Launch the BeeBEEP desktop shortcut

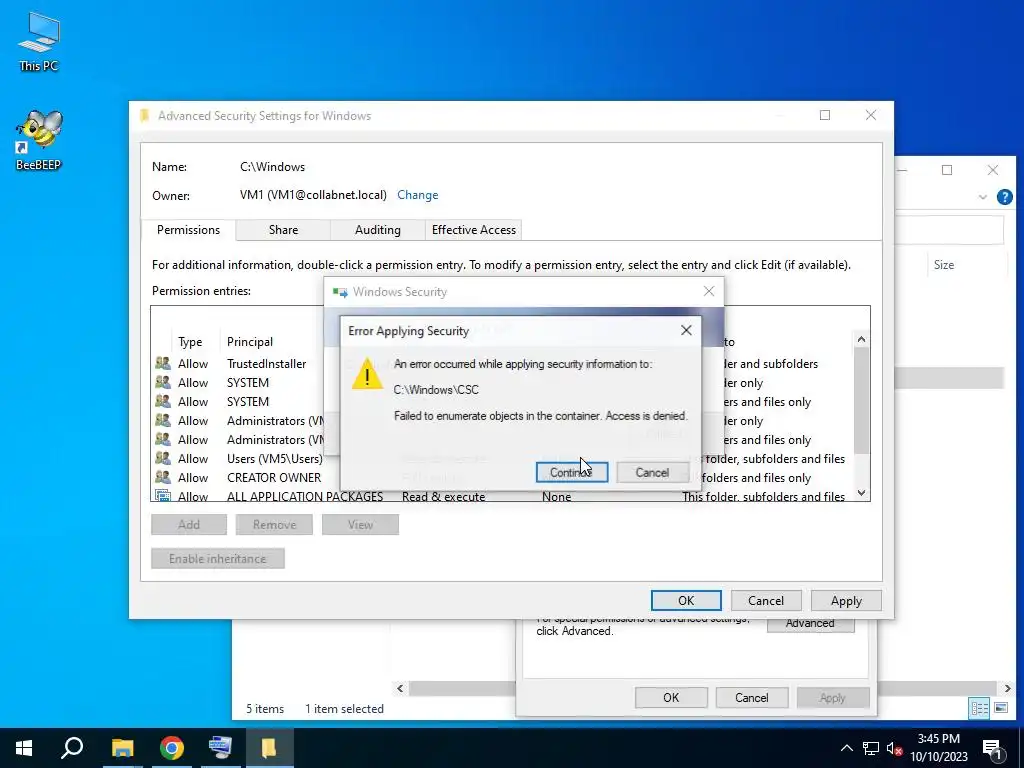(x=39, y=140)
